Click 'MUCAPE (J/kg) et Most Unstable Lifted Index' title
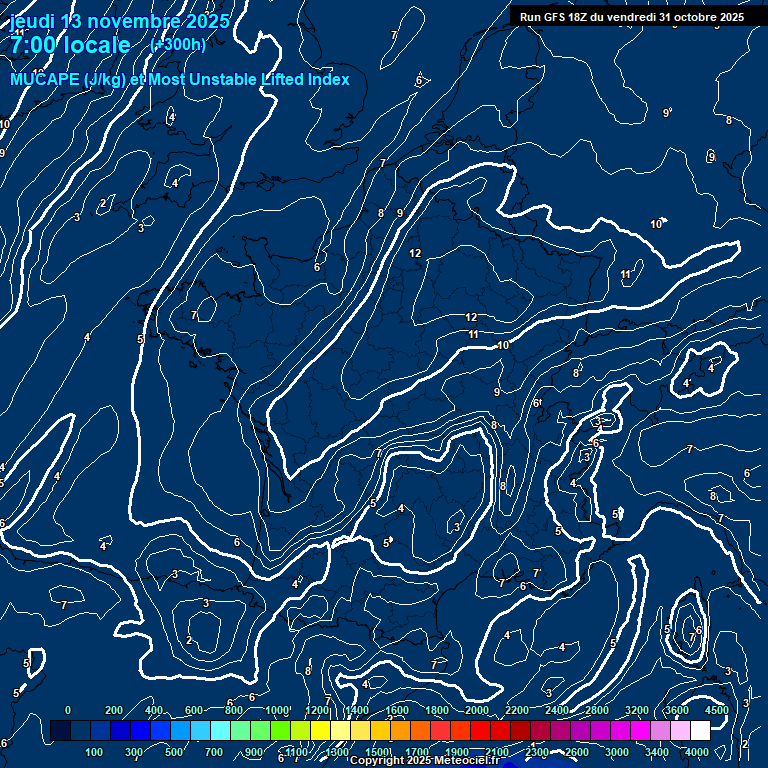The height and width of the screenshot is (768, 768). tap(180, 79)
